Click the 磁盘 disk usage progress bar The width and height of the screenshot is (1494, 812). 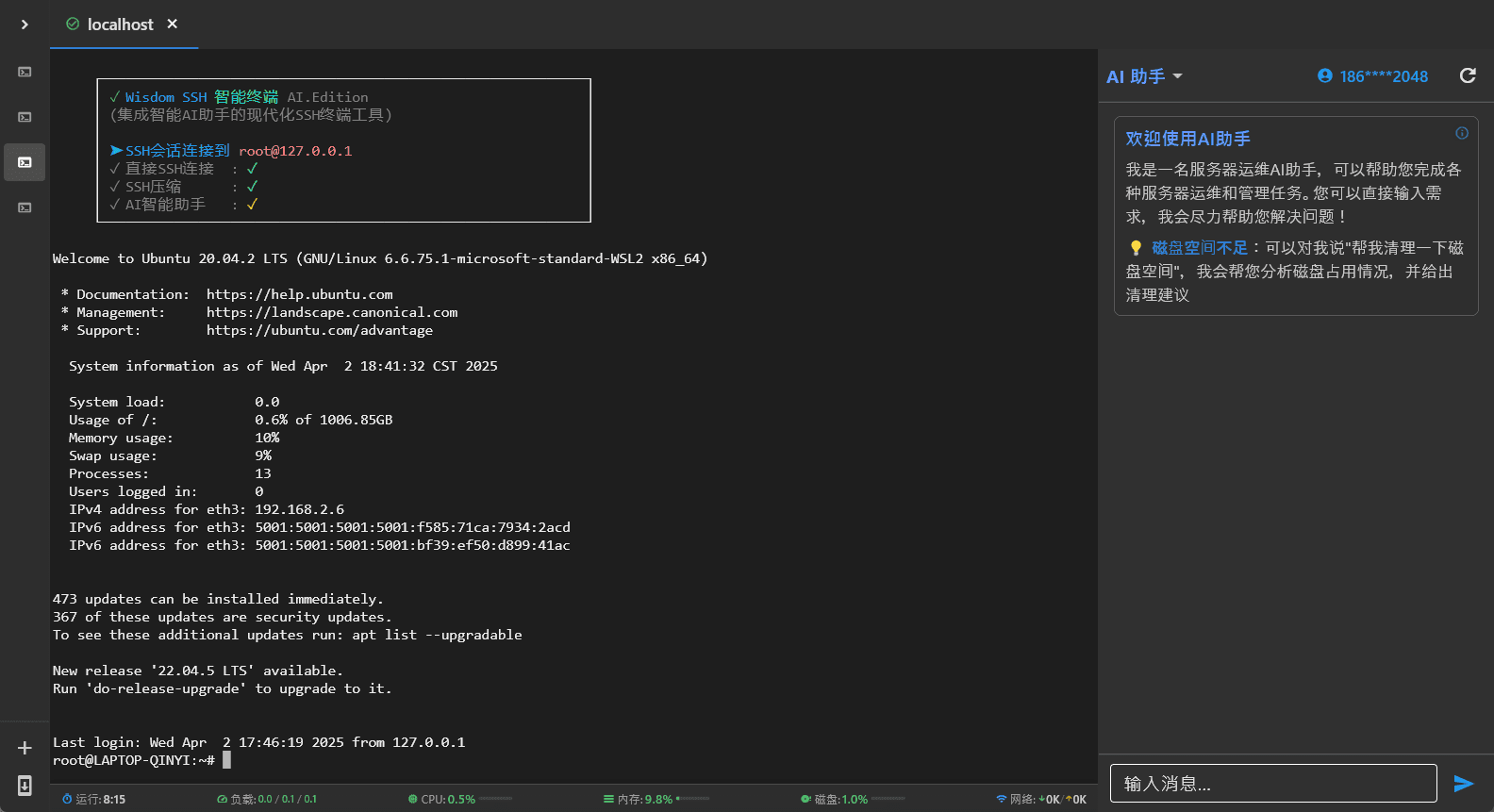(888, 799)
